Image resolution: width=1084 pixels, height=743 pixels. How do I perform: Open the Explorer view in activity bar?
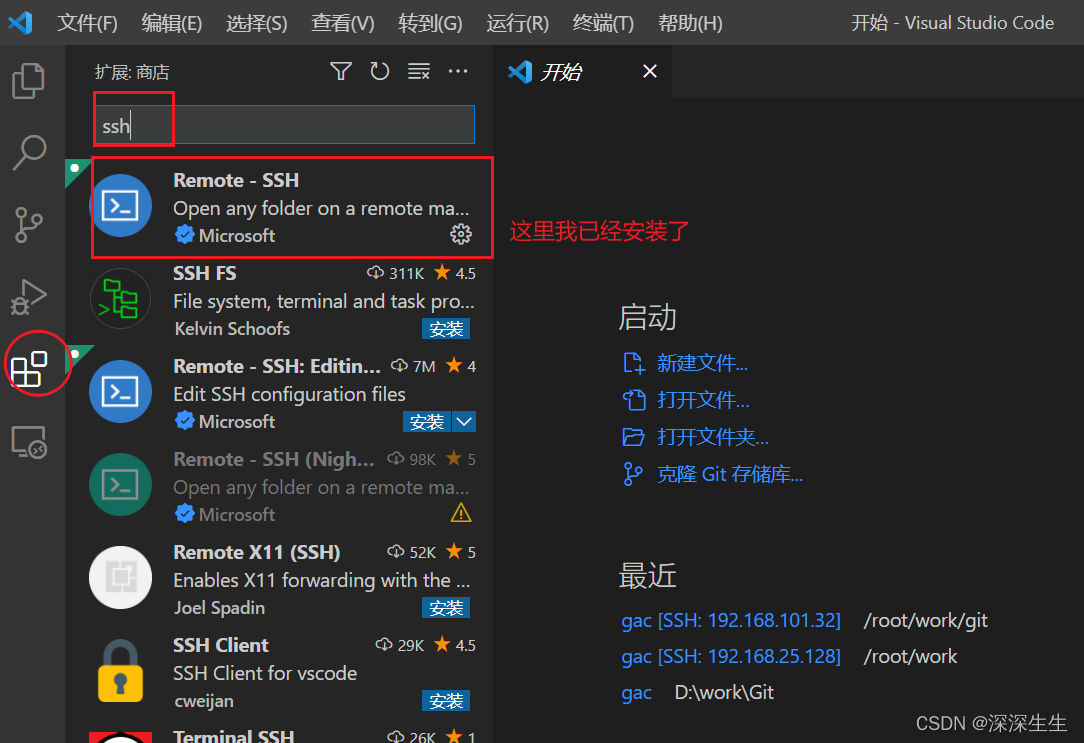pos(28,81)
